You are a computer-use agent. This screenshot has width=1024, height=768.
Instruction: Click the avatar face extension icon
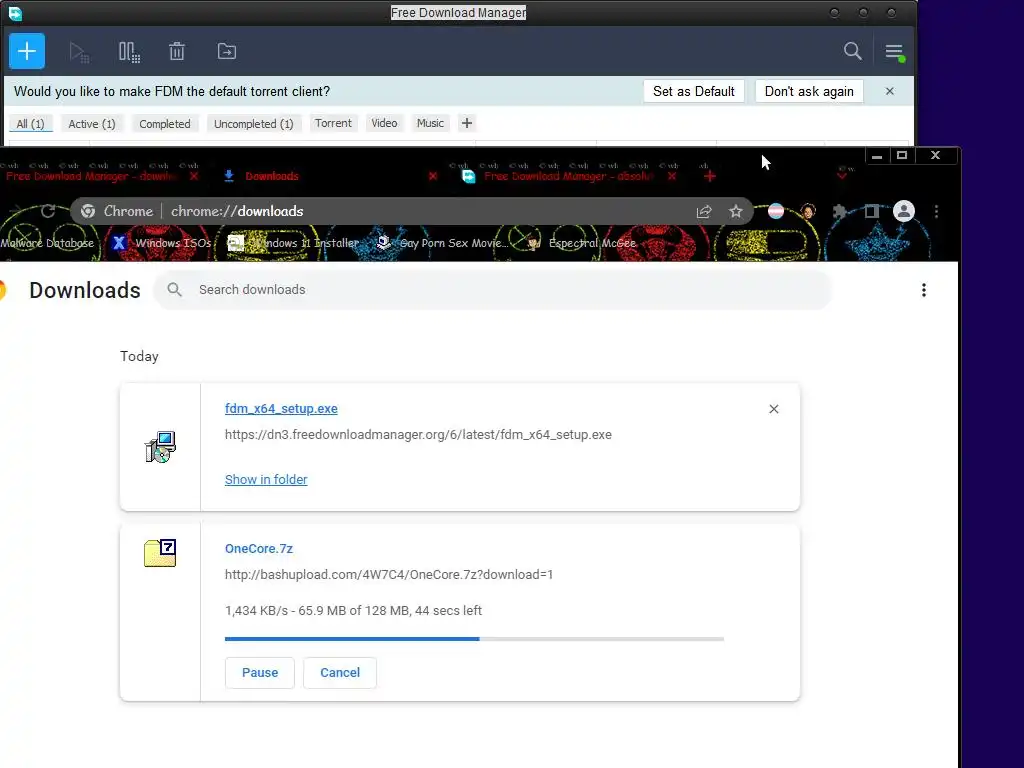coord(808,211)
